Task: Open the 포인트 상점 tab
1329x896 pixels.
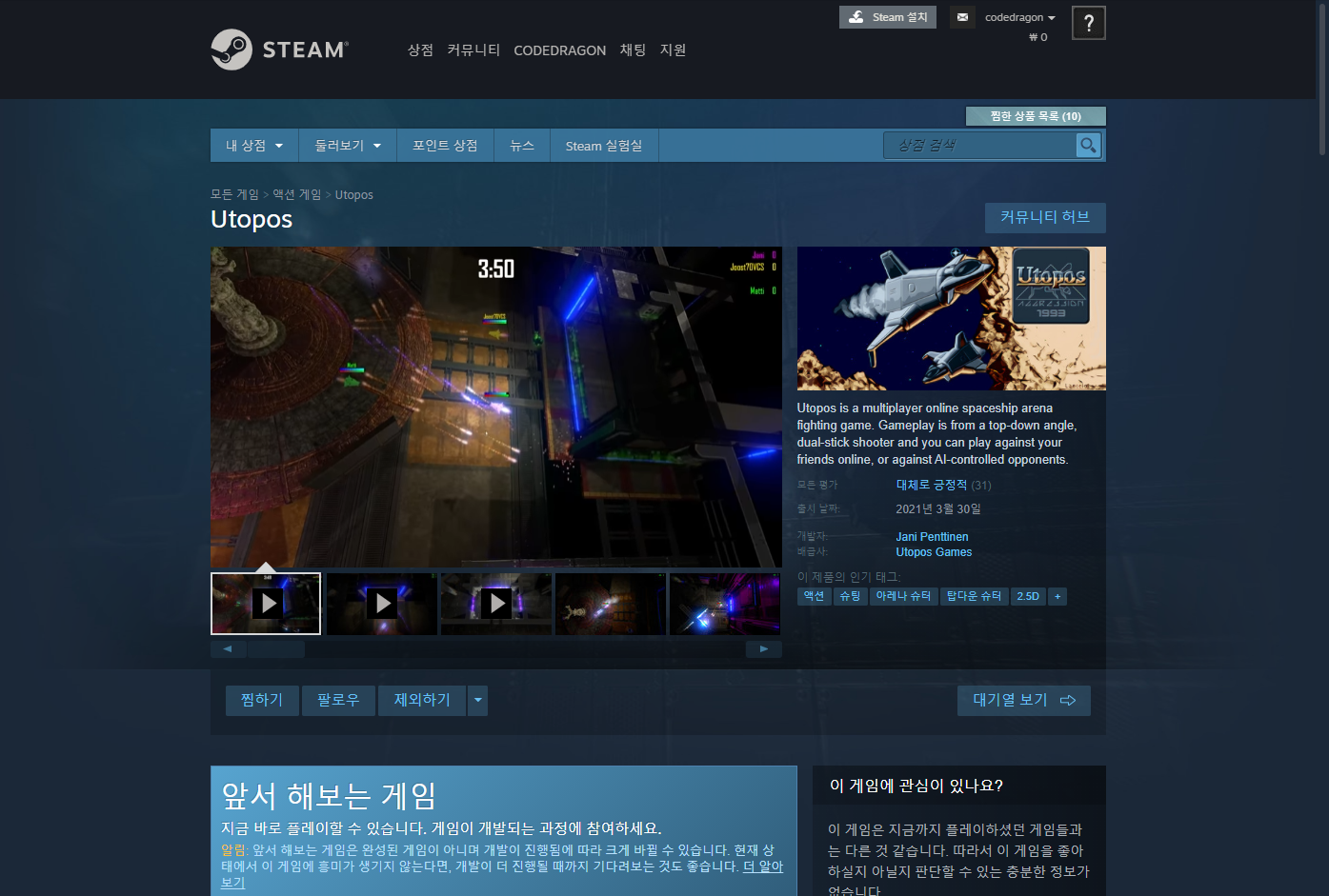Action: [x=445, y=146]
